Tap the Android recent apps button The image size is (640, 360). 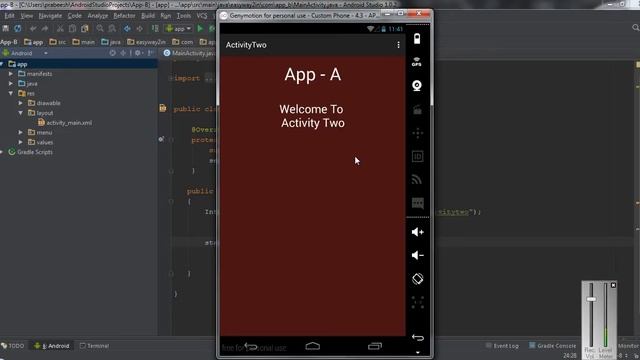[375, 346]
